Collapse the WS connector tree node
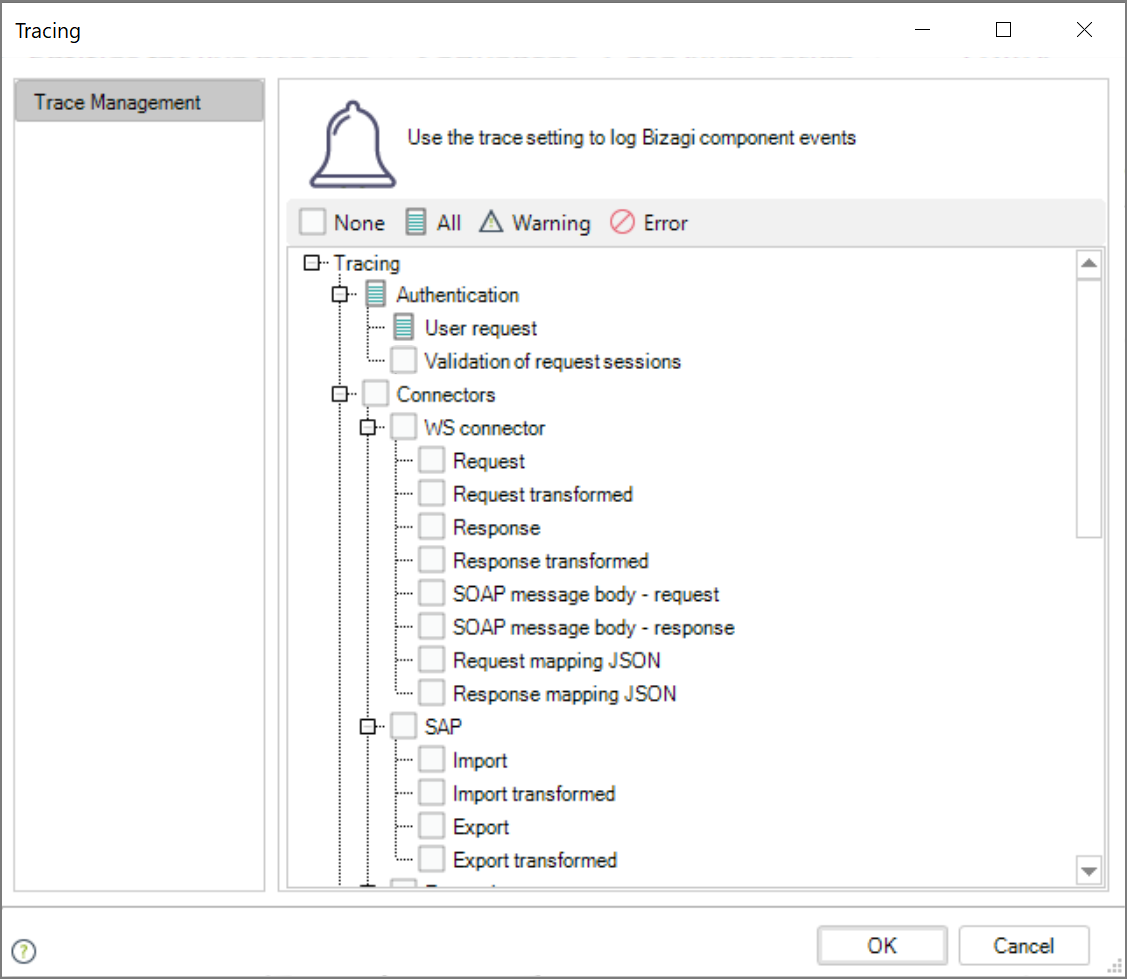Screen dimensions: 1127x979 pos(367,427)
